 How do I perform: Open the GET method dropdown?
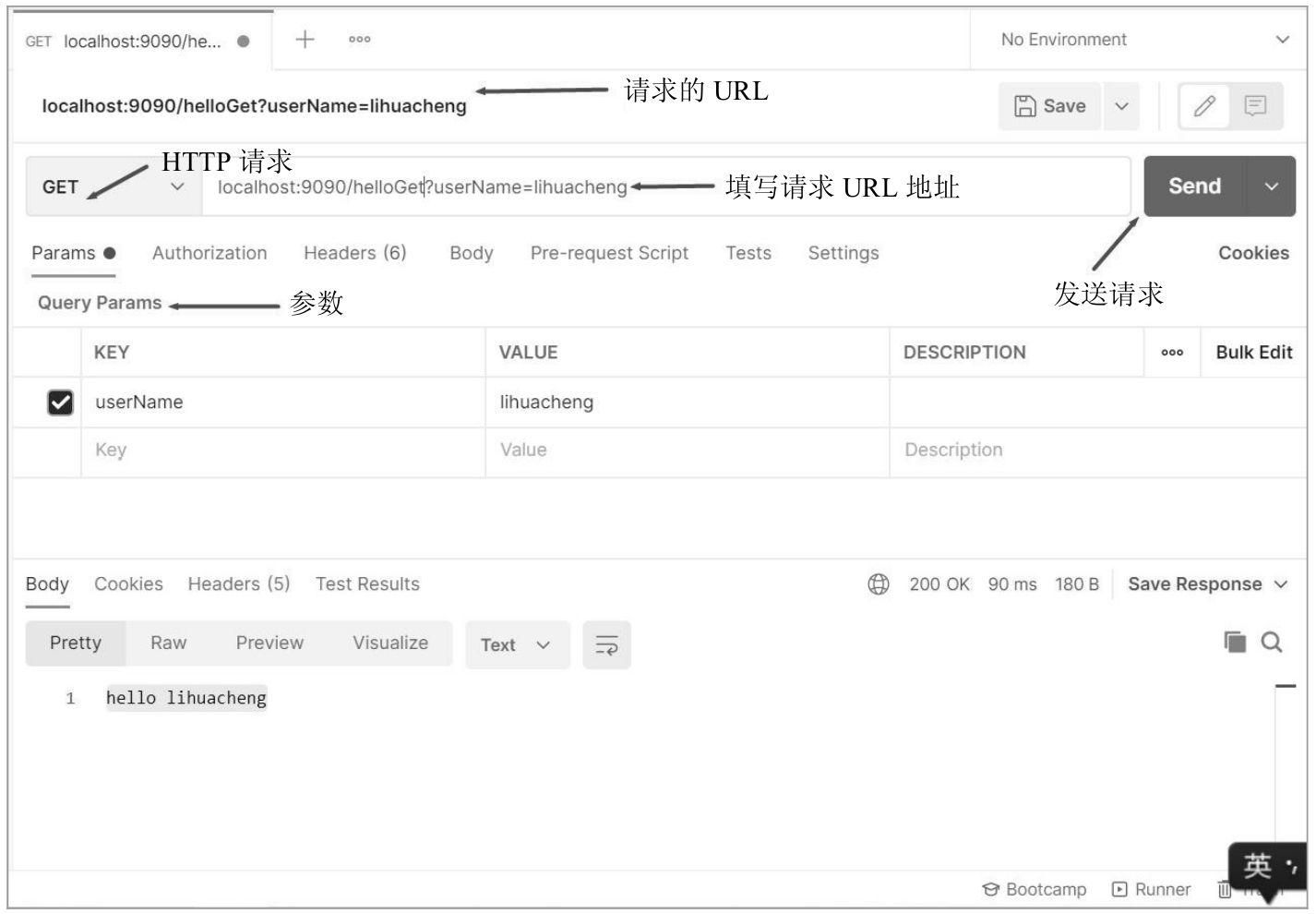click(x=111, y=186)
